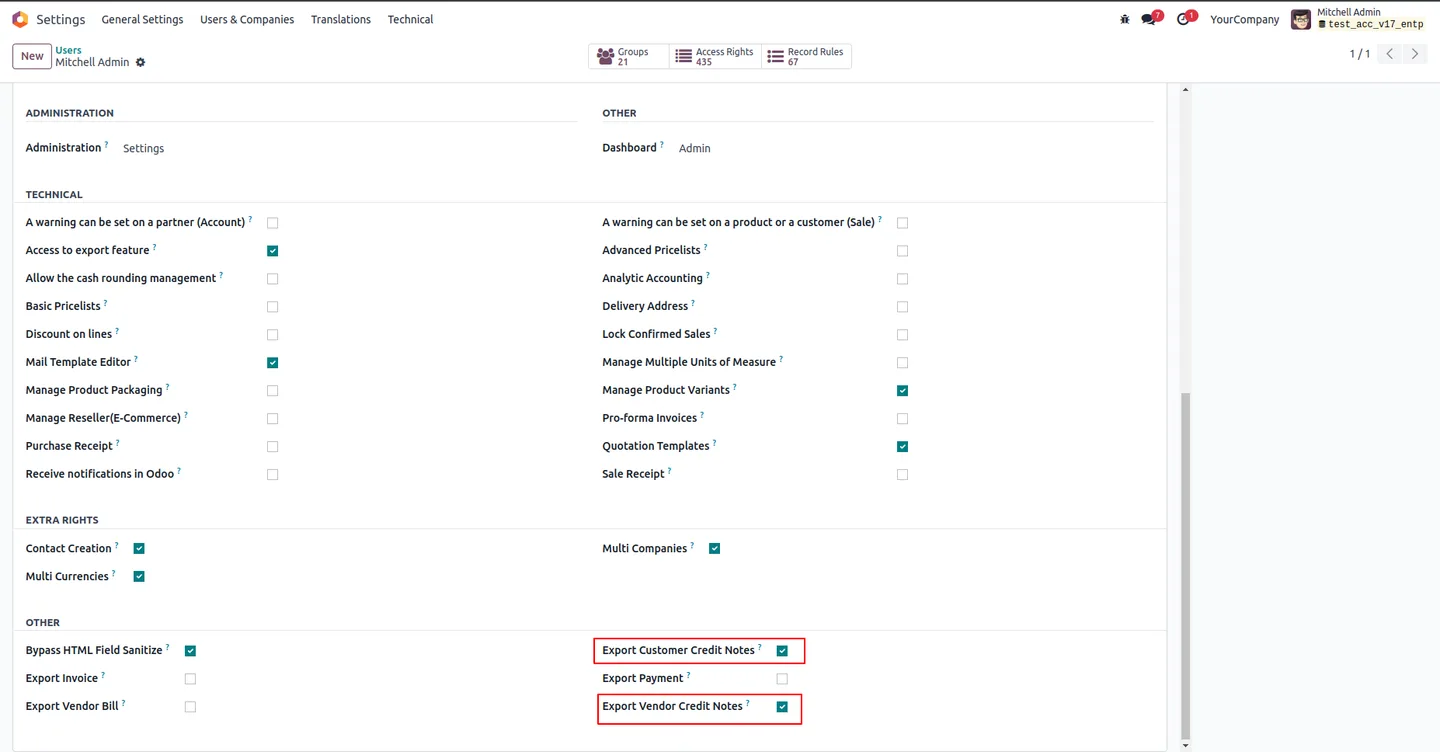Click scrollbar down arrow
This screenshot has height=752, width=1440.
1186,745
